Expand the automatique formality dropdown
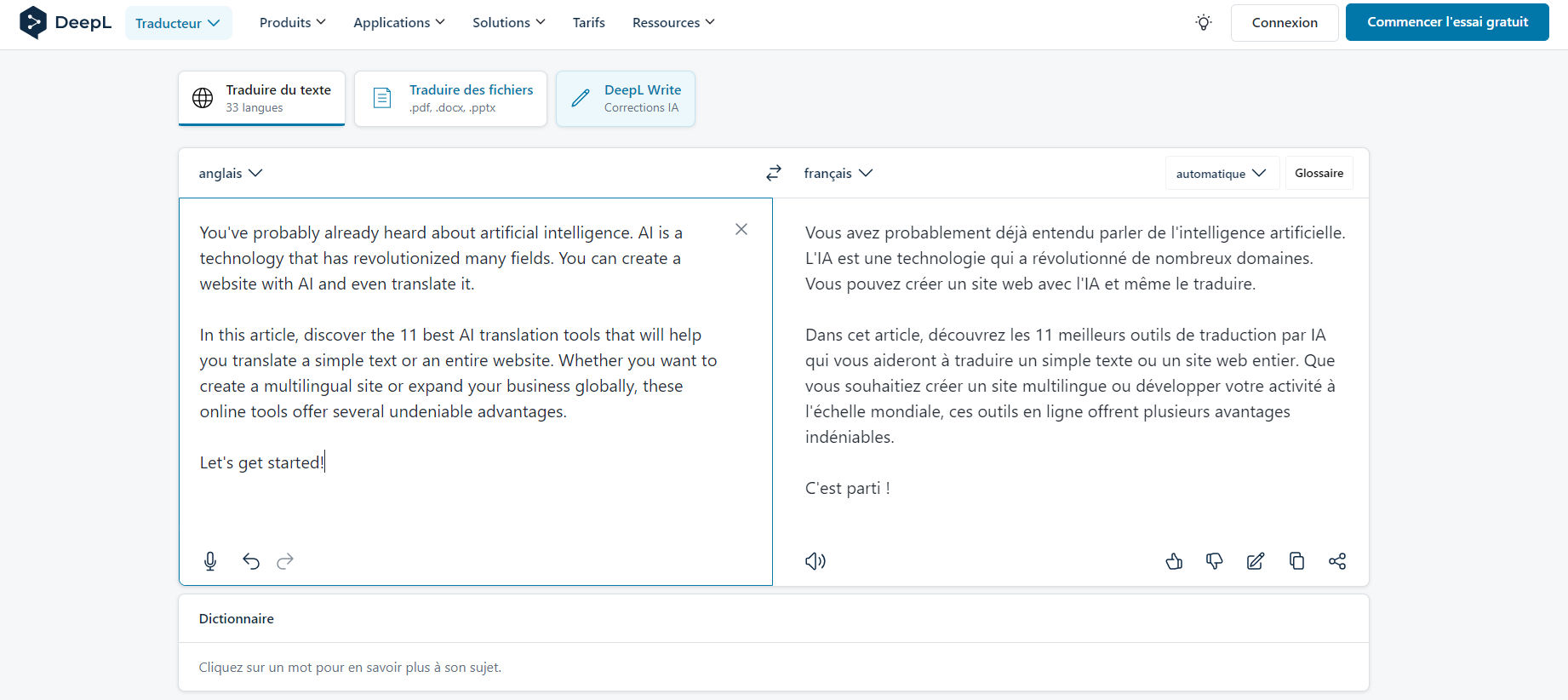 click(x=1221, y=173)
